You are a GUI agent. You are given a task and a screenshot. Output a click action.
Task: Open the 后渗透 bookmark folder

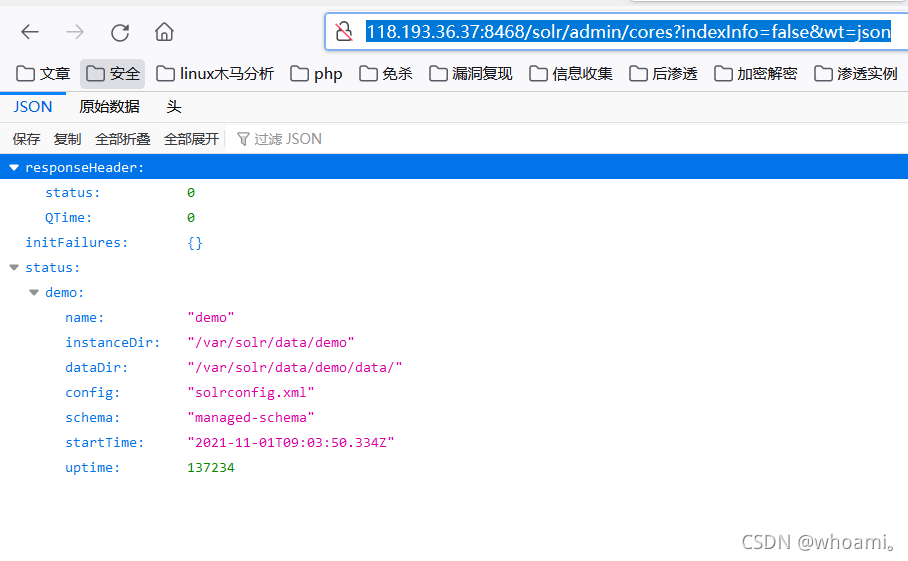[664, 74]
